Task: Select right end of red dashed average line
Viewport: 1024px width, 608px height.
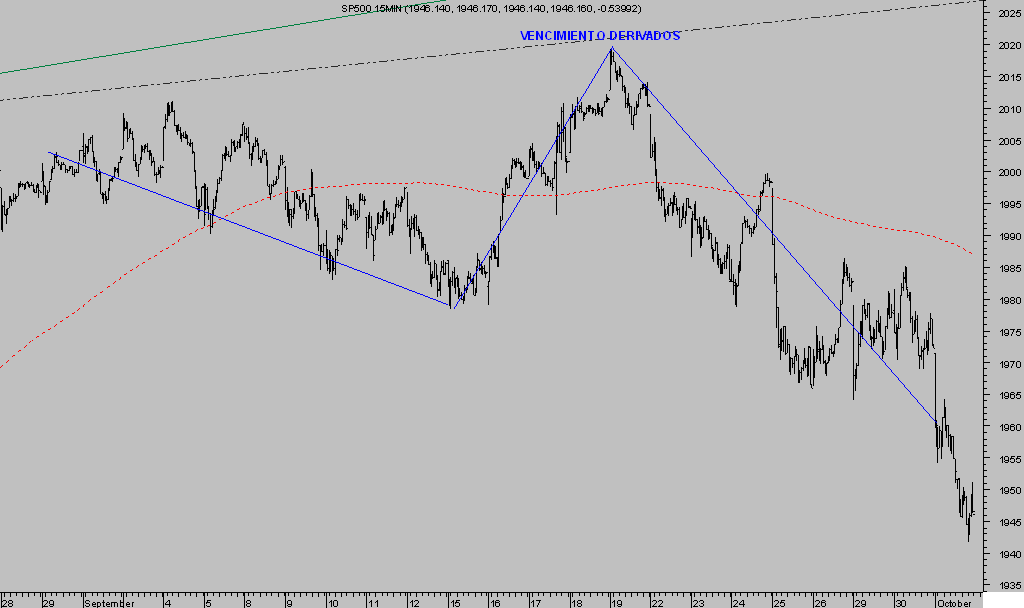Action: (x=972, y=254)
